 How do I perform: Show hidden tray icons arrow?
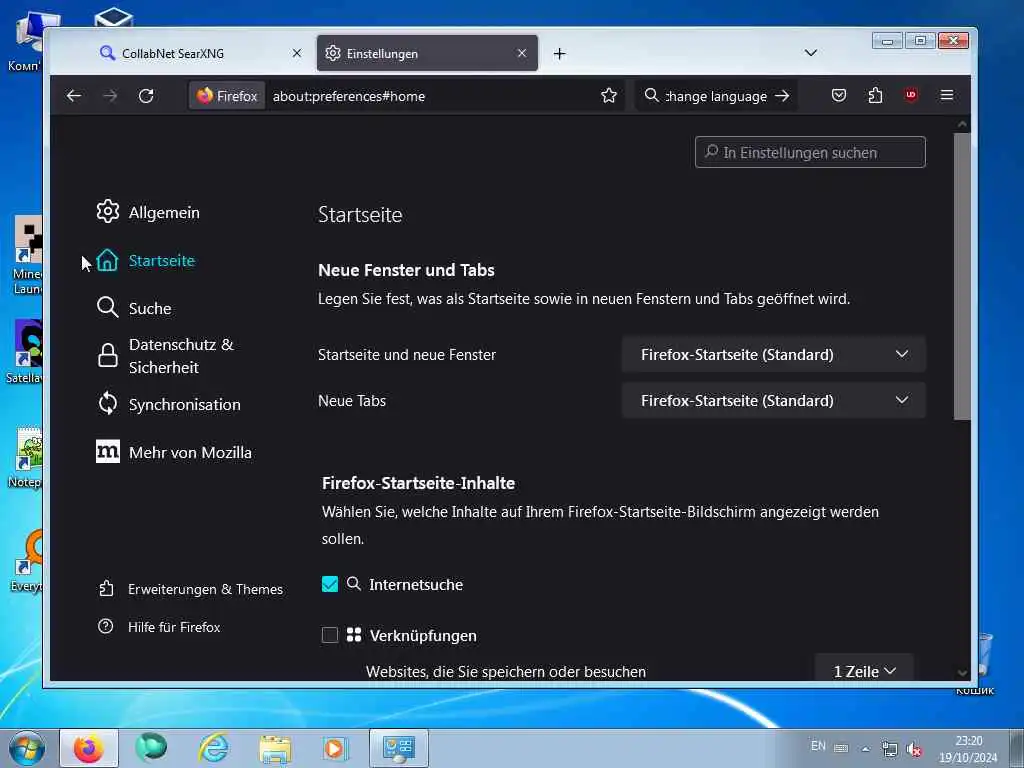tap(865, 749)
